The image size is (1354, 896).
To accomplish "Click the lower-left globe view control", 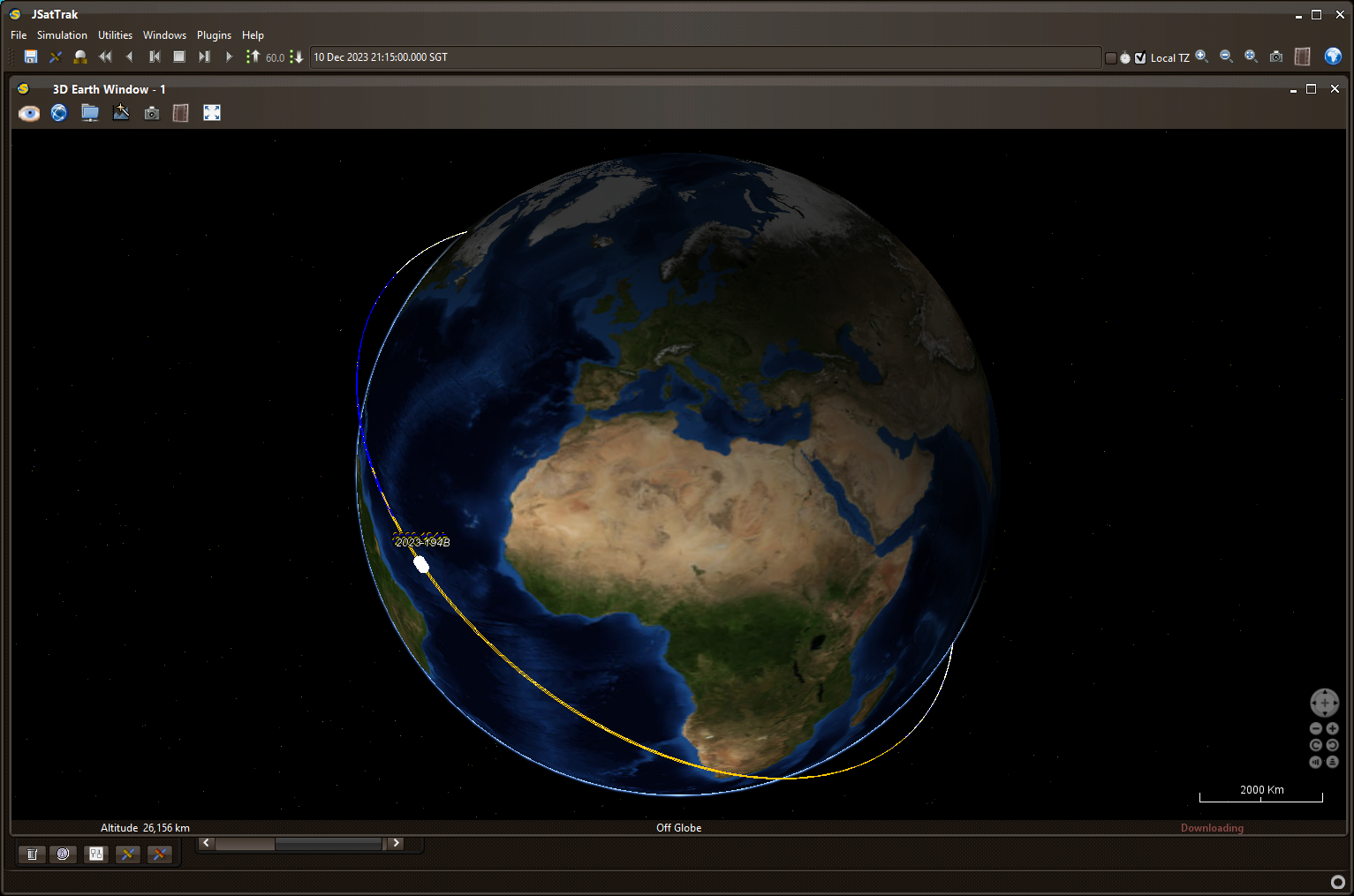I will [1316, 762].
